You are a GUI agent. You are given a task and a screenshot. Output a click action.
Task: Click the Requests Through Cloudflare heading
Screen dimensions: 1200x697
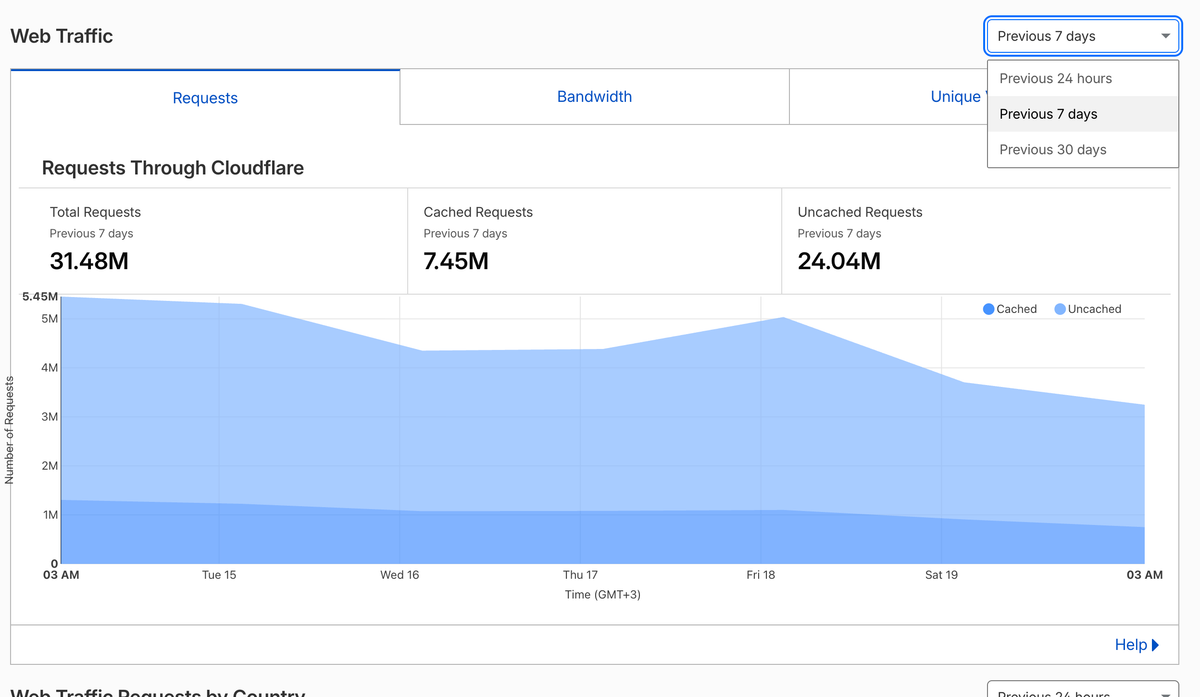tap(173, 168)
